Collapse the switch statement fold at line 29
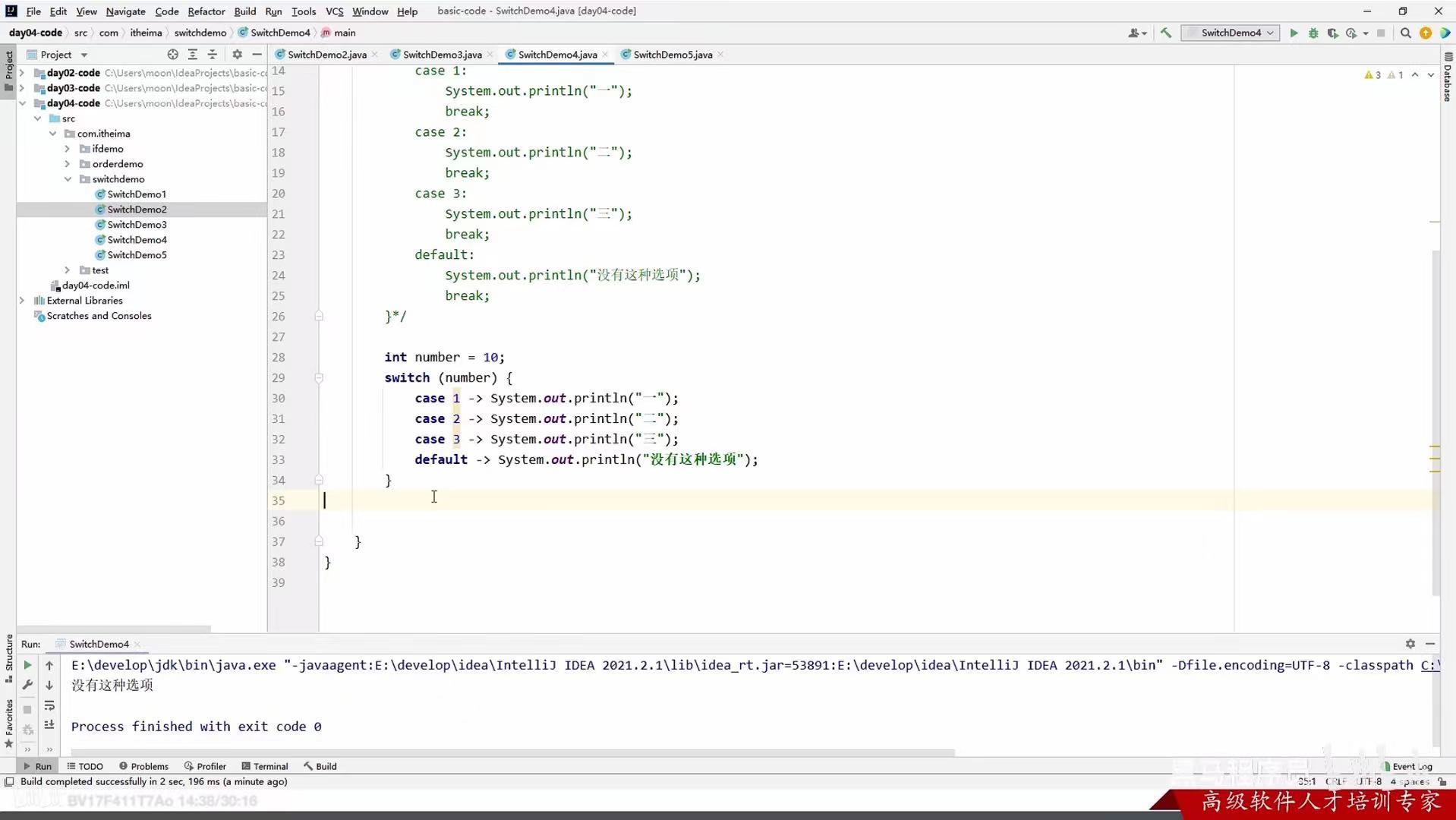Viewport: 1456px width, 820px height. click(319, 378)
